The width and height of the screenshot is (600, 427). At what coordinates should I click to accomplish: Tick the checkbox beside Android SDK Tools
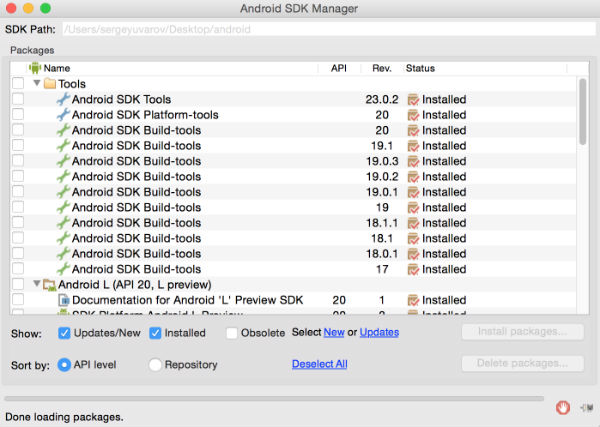[18, 100]
